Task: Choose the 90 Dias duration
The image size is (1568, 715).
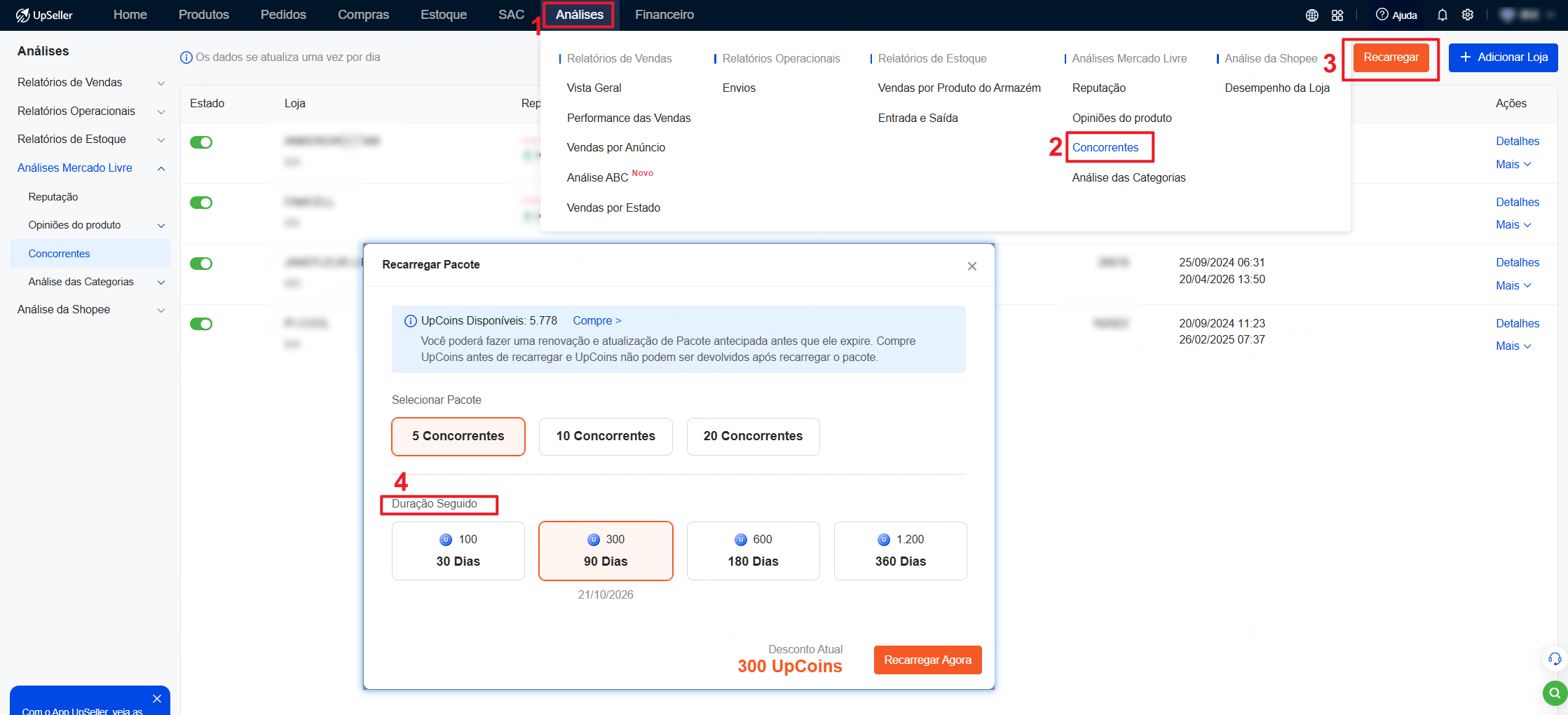Action: [606, 550]
